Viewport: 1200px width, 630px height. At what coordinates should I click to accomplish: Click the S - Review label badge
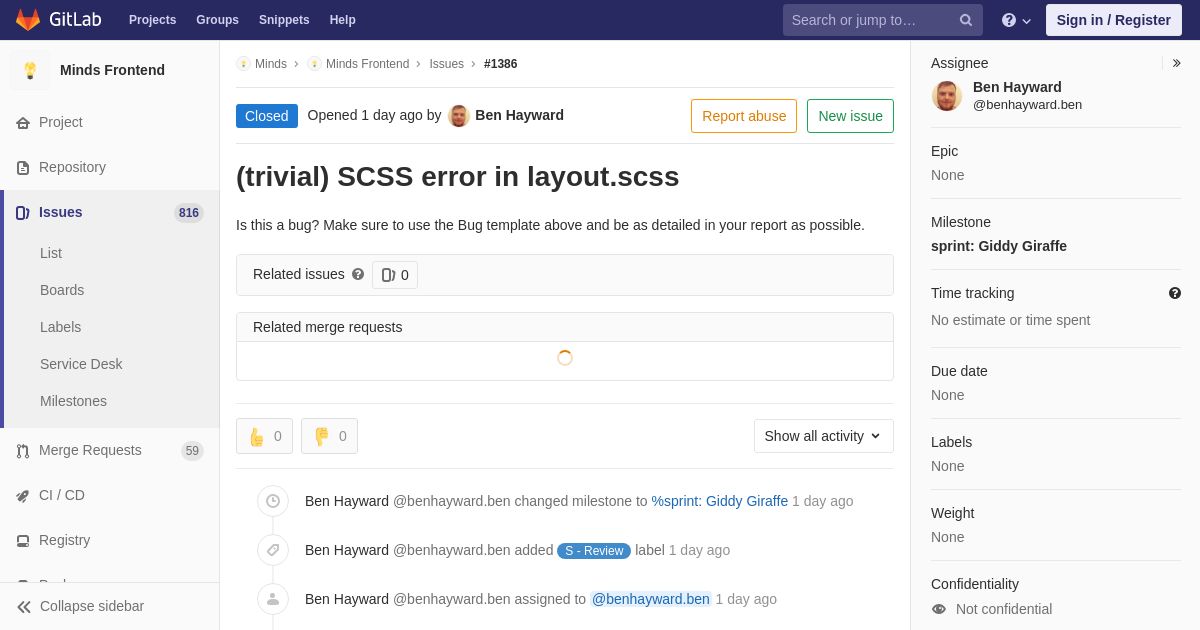click(594, 551)
